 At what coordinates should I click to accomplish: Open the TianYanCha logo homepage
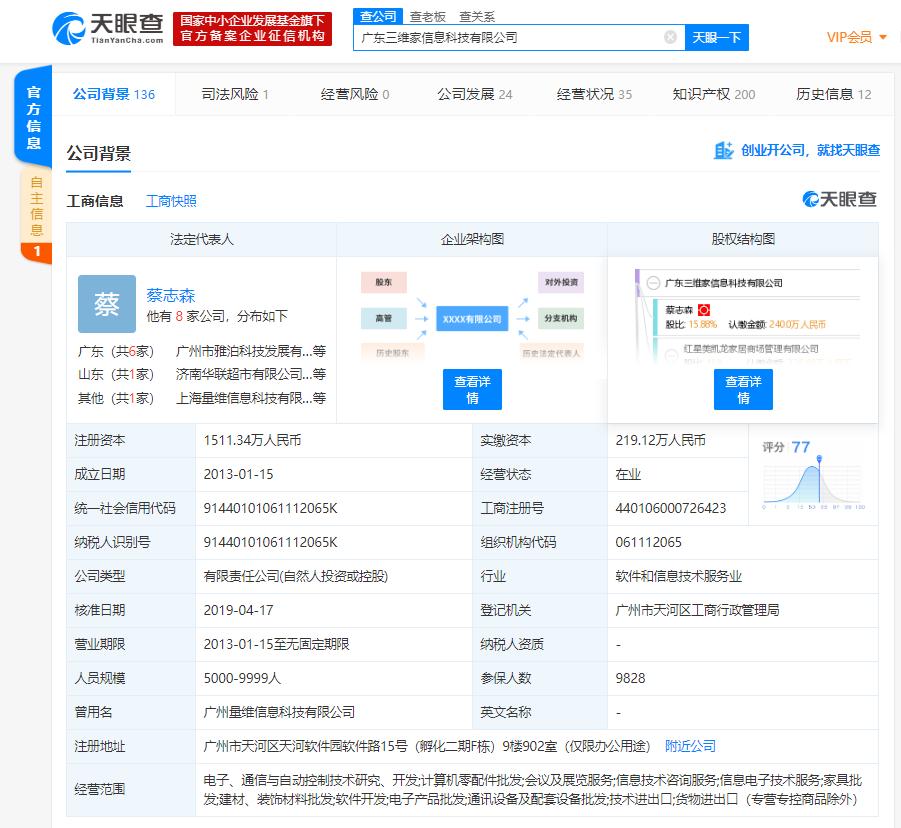click(x=107, y=29)
